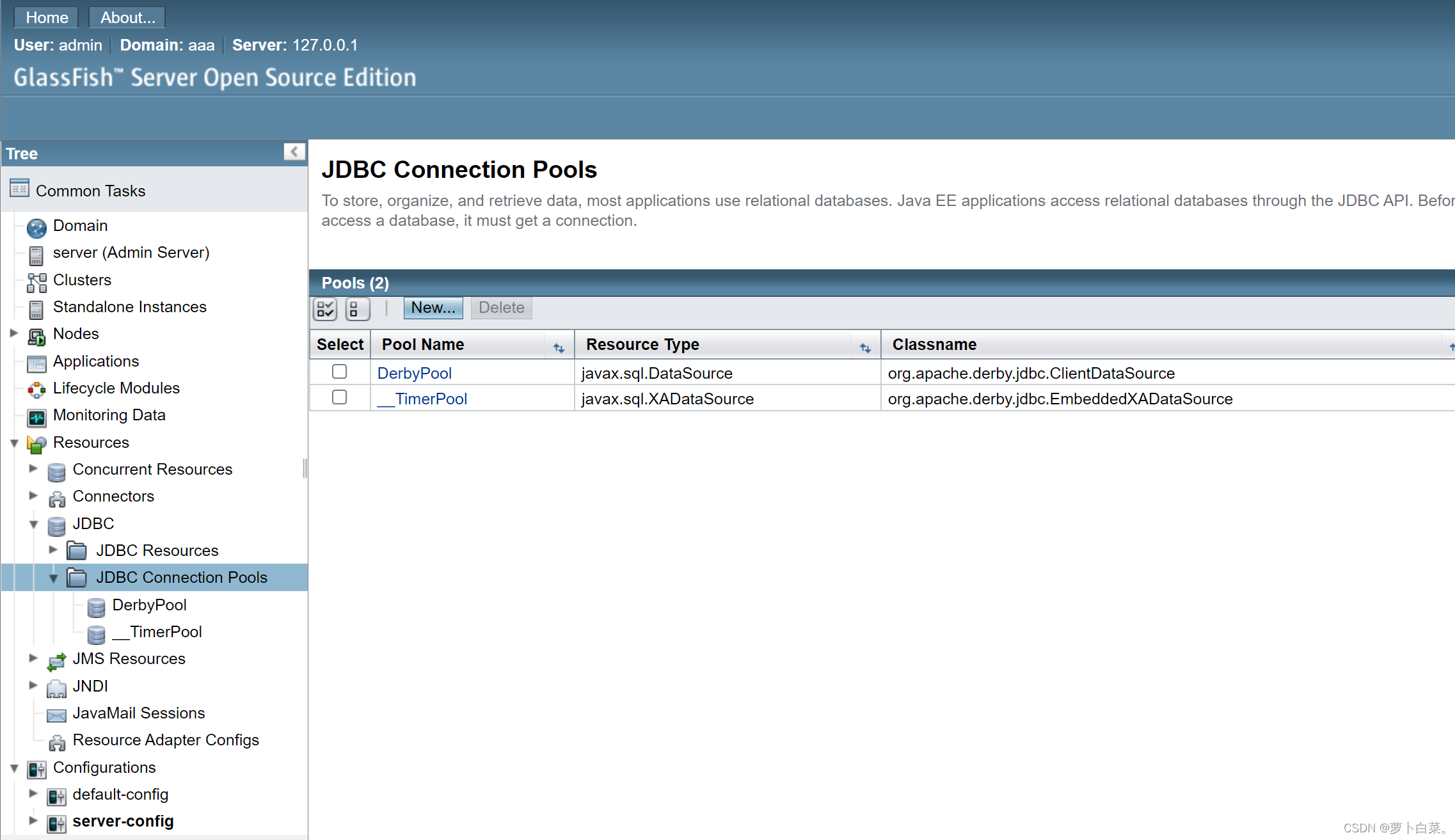
Task: Expand the server-config node
Action: click(x=33, y=820)
